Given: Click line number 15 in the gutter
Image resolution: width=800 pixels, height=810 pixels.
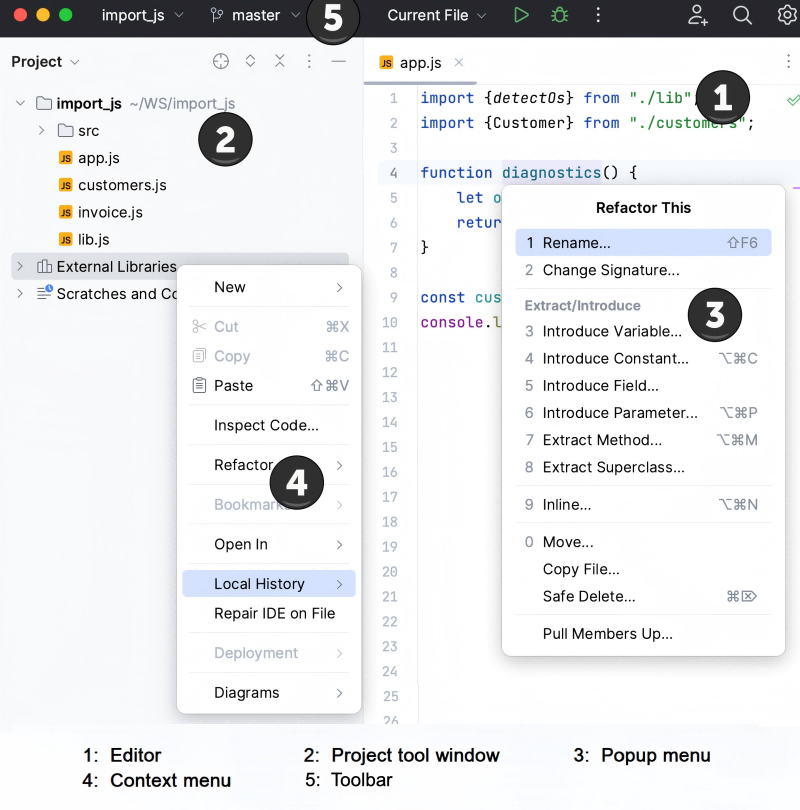Looking at the screenshot, I should (389, 447).
